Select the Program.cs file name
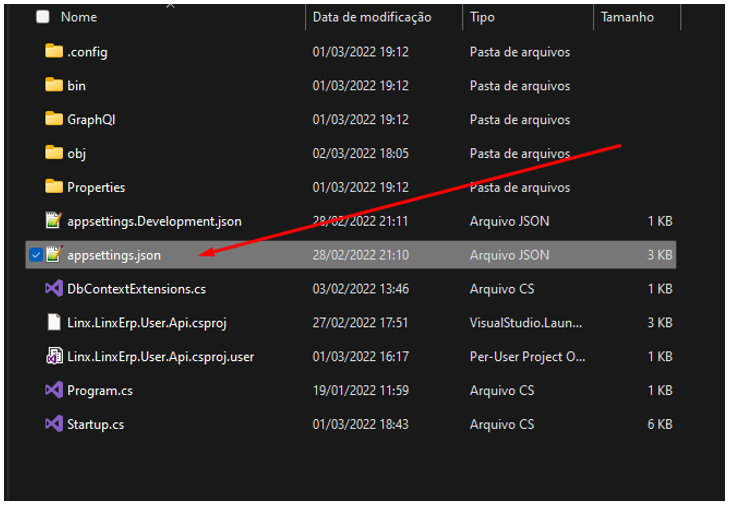Viewport: 730px width, 506px height. pyautogui.click(x=100, y=391)
